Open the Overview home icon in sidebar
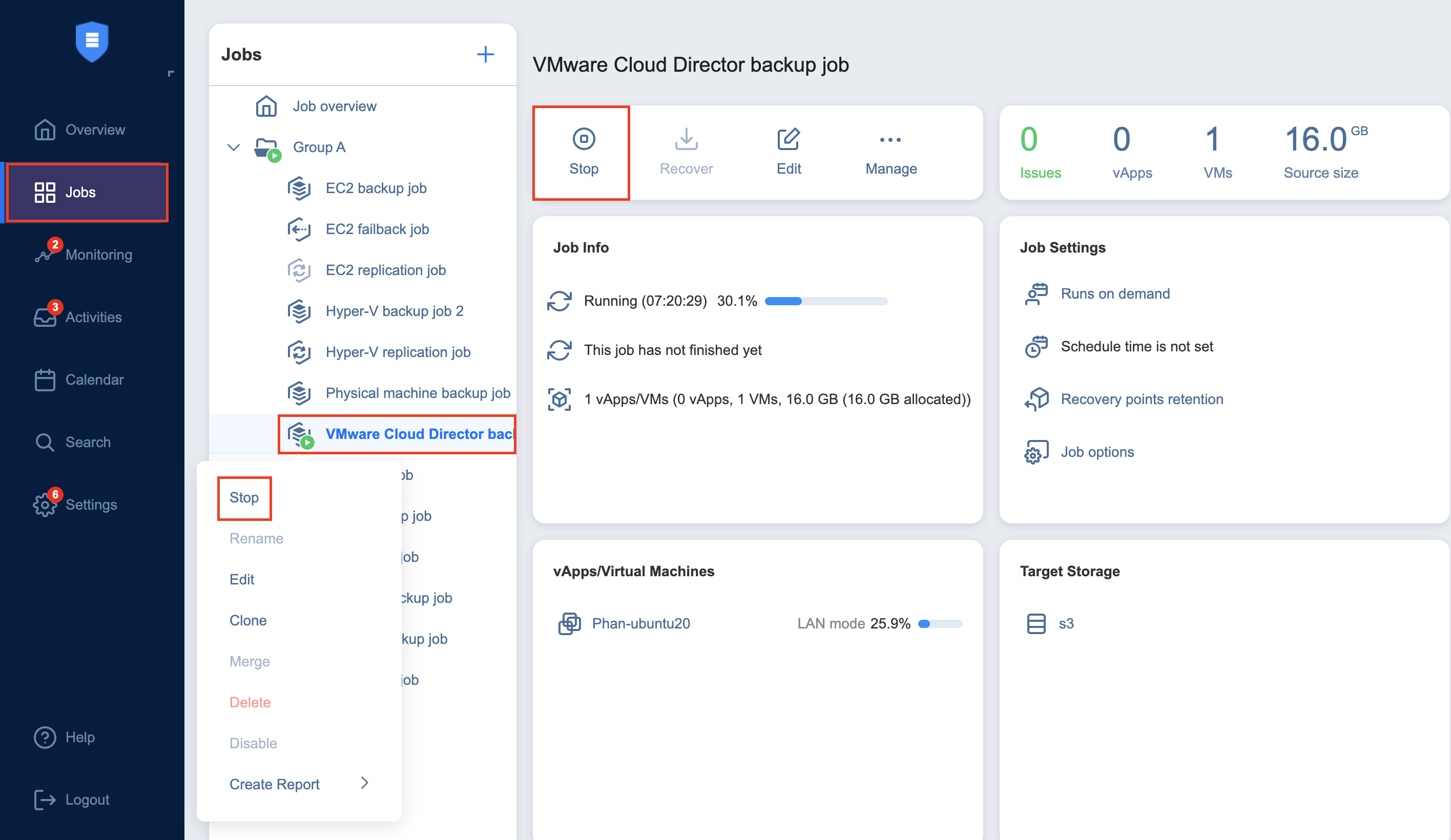1451x840 pixels. (x=45, y=130)
